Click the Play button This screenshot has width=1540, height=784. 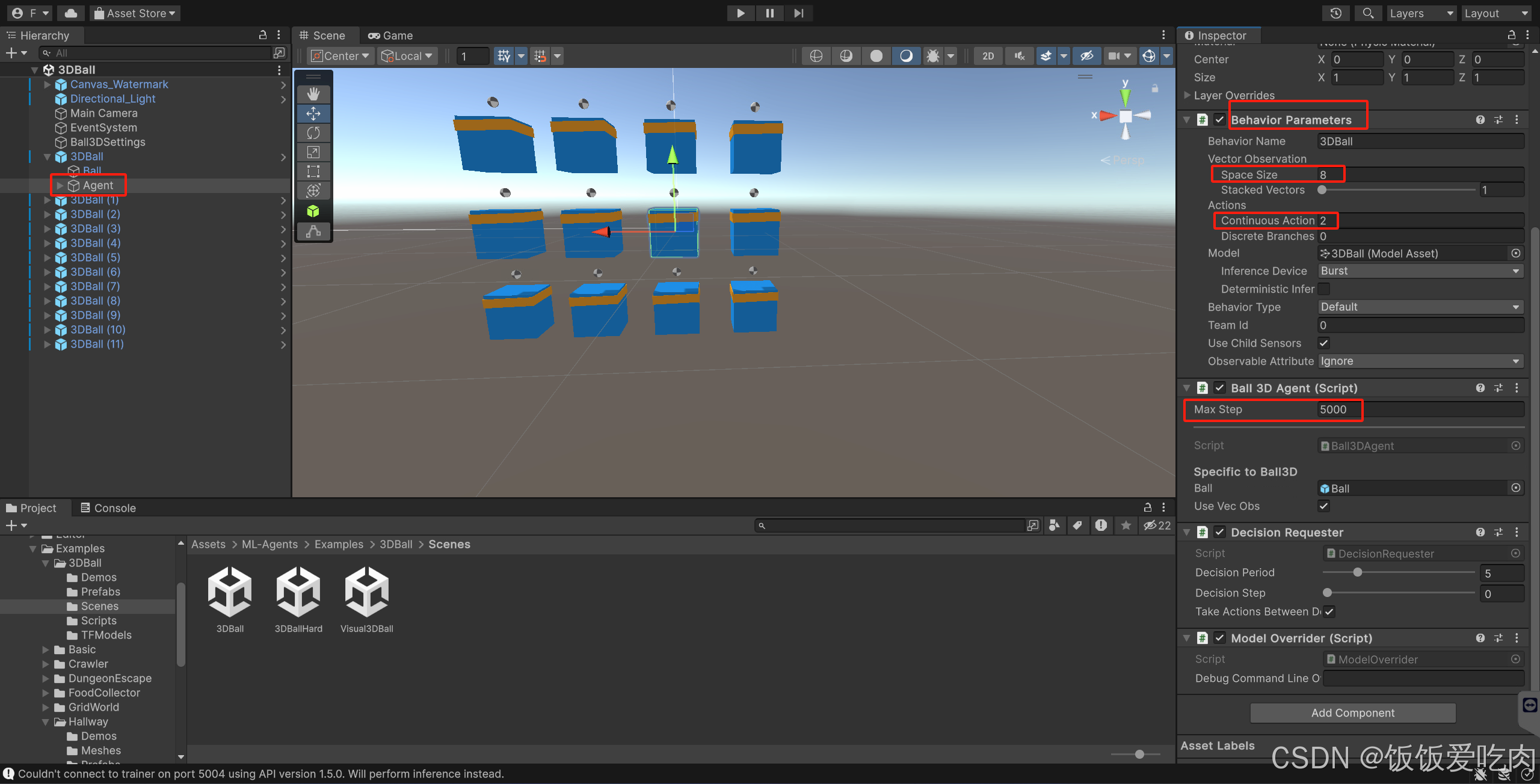(x=741, y=13)
